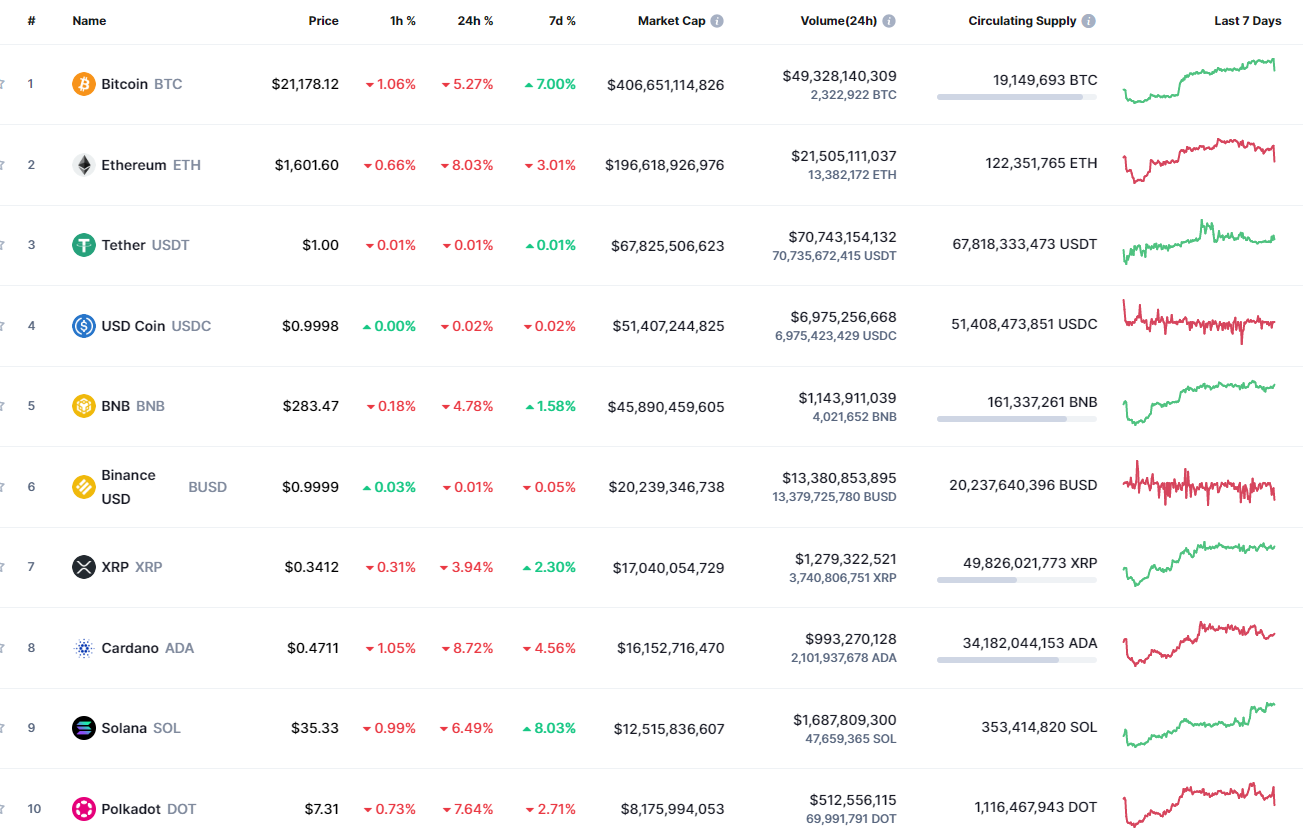Sort the table by 24h % column
This screenshot has width=1303, height=839.
pos(474,20)
